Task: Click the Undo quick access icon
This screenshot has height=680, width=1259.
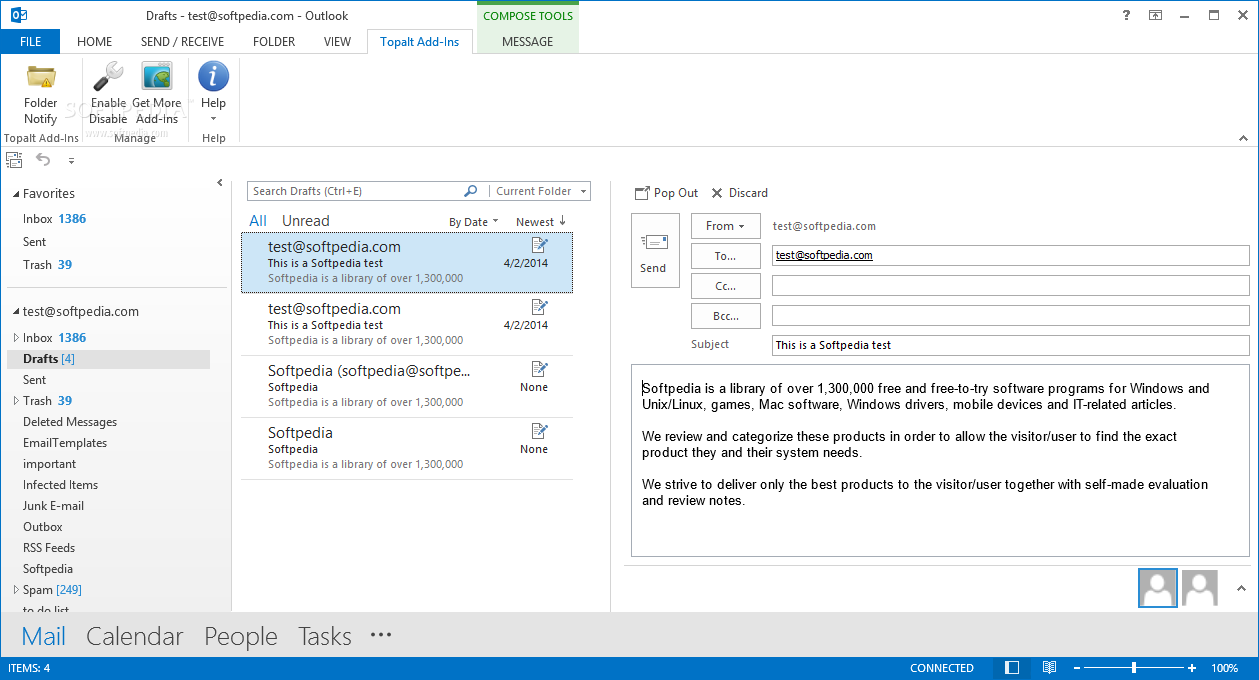Action: (x=43, y=159)
